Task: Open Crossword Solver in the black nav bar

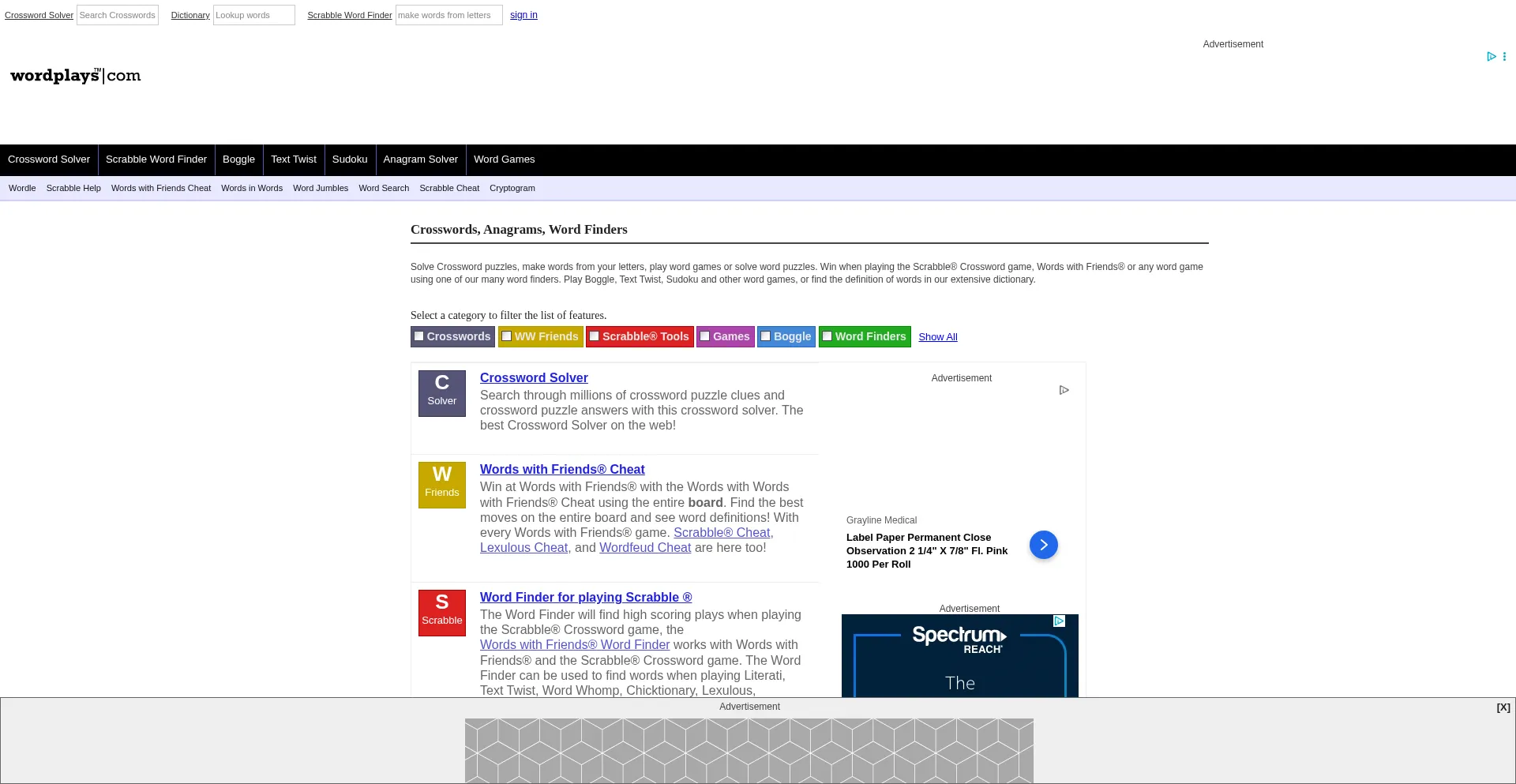Action: click(49, 159)
